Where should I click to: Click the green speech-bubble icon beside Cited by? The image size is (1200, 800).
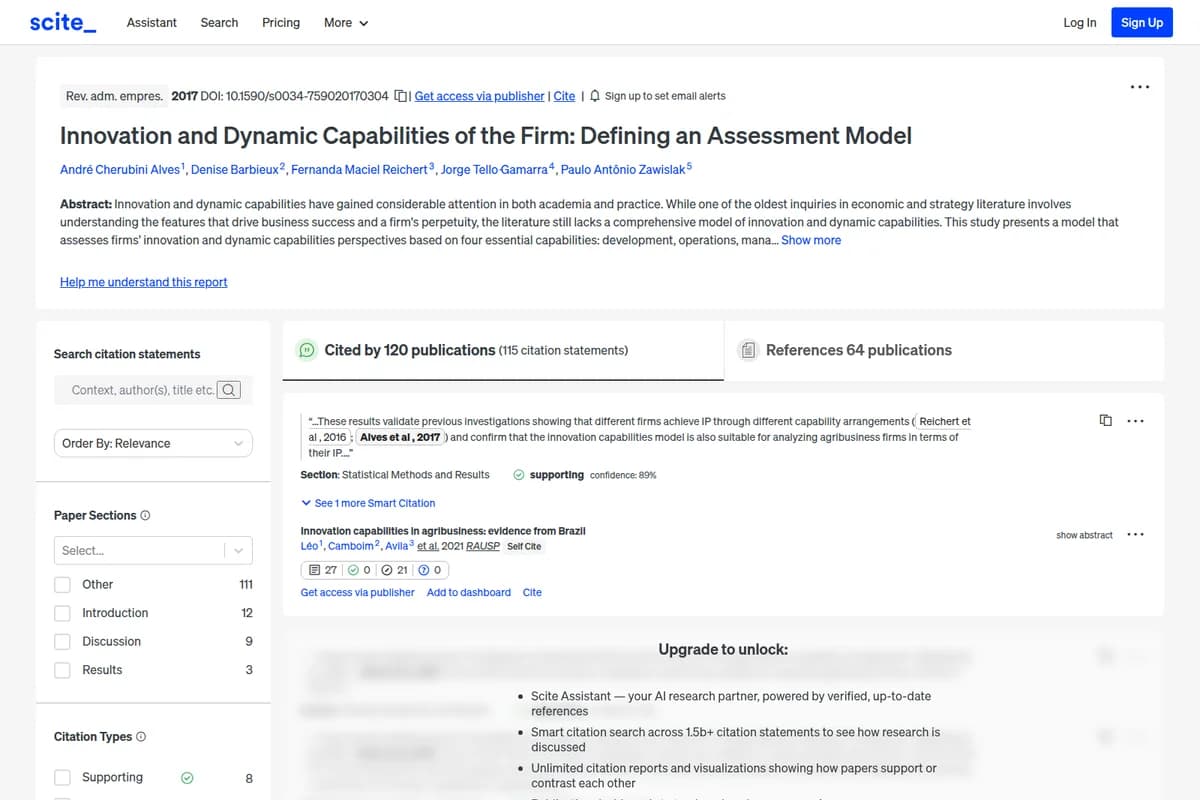pos(307,350)
